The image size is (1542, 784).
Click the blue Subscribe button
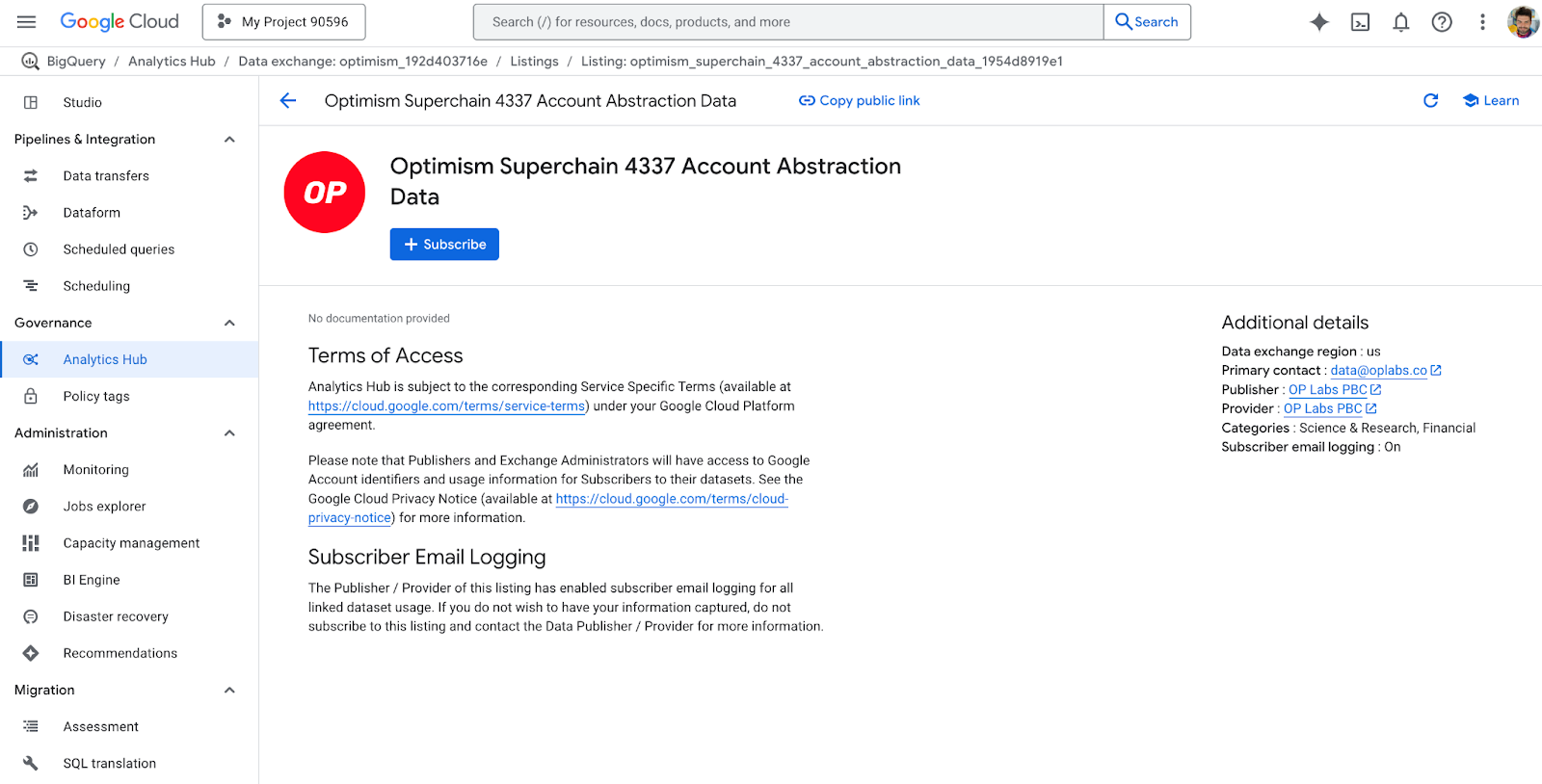click(444, 245)
